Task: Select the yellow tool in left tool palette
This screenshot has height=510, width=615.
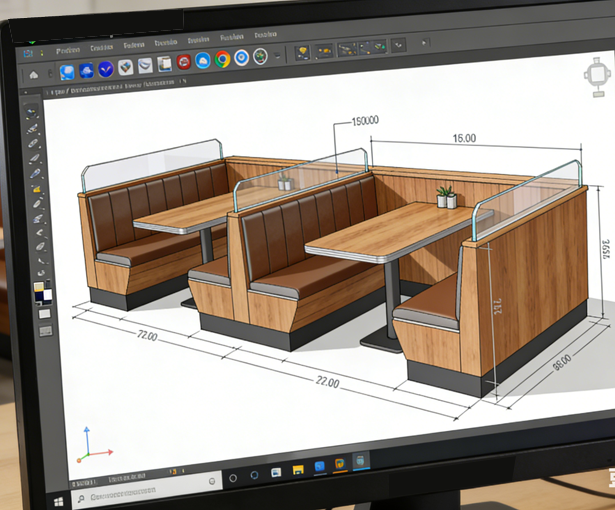Action: pos(37,188)
